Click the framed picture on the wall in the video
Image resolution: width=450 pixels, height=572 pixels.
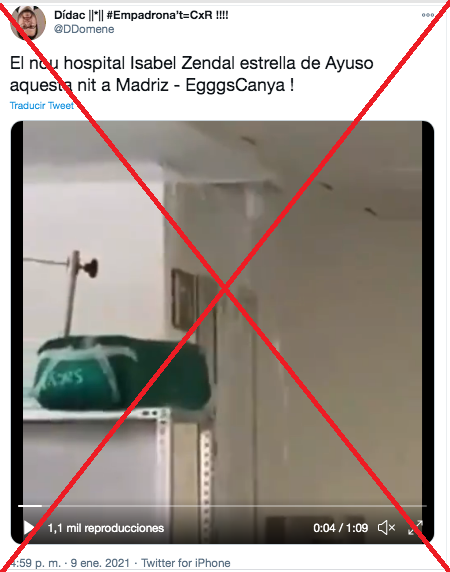[x=183, y=299]
